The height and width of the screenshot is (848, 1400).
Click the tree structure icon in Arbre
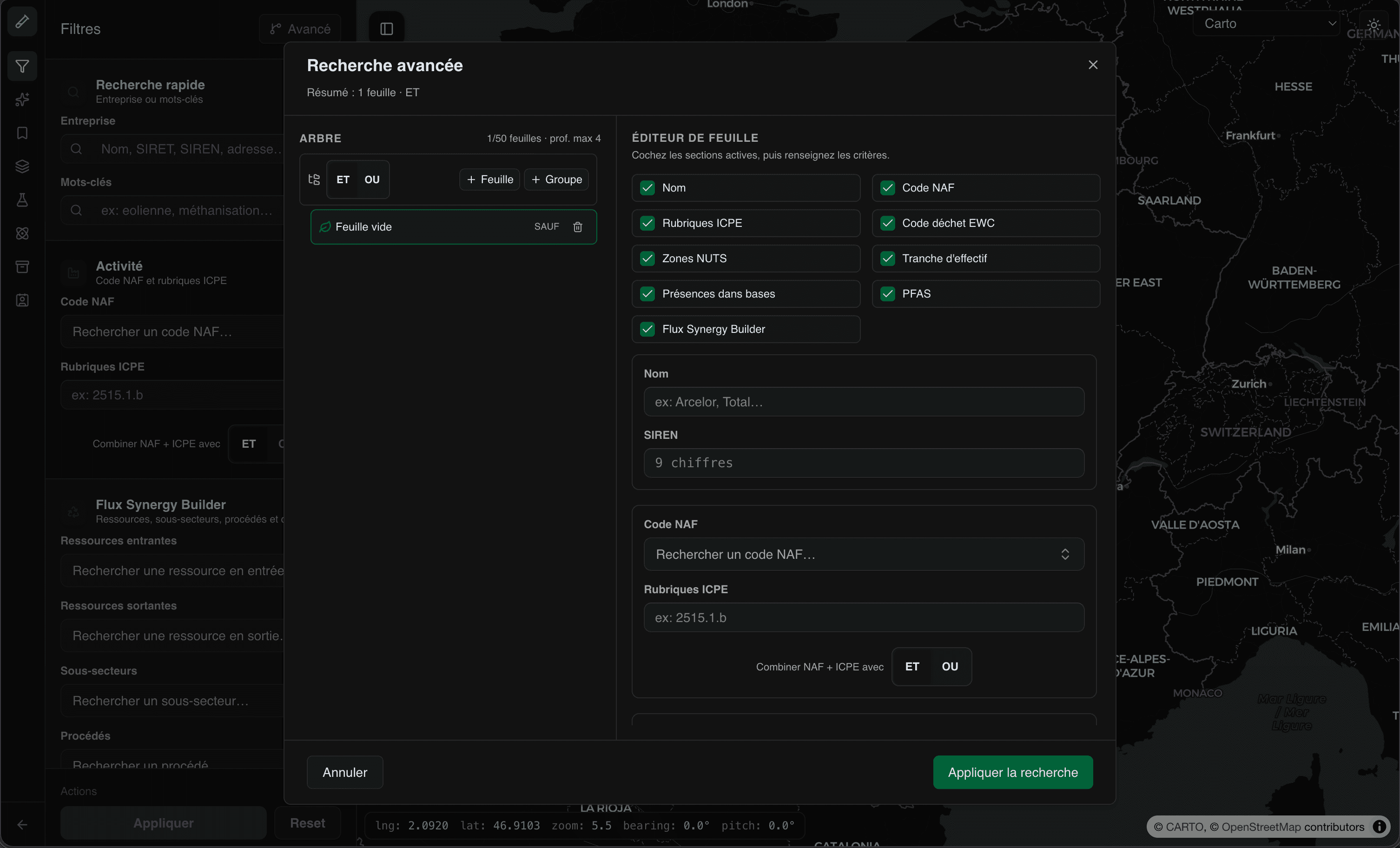(314, 179)
